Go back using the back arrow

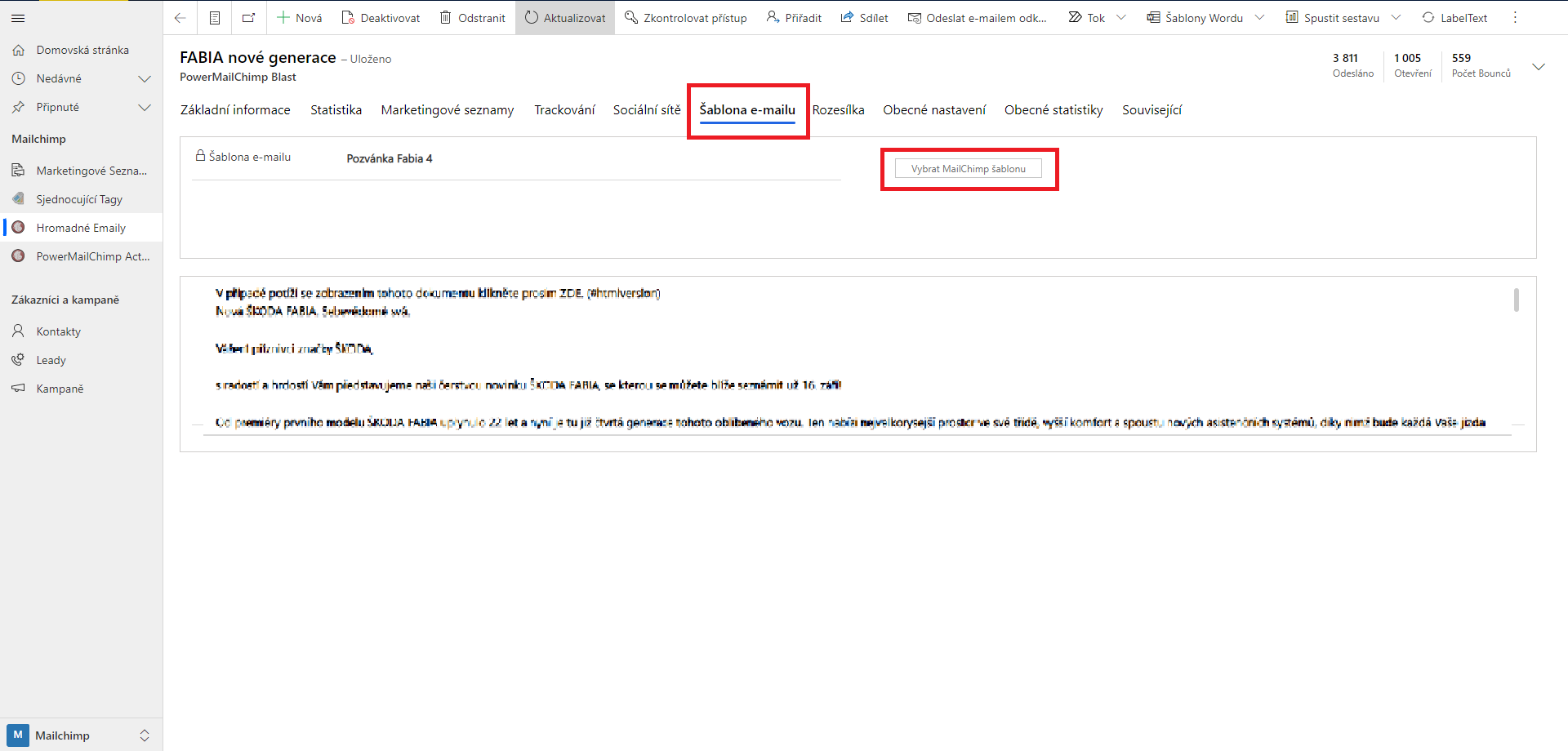point(180,18)
